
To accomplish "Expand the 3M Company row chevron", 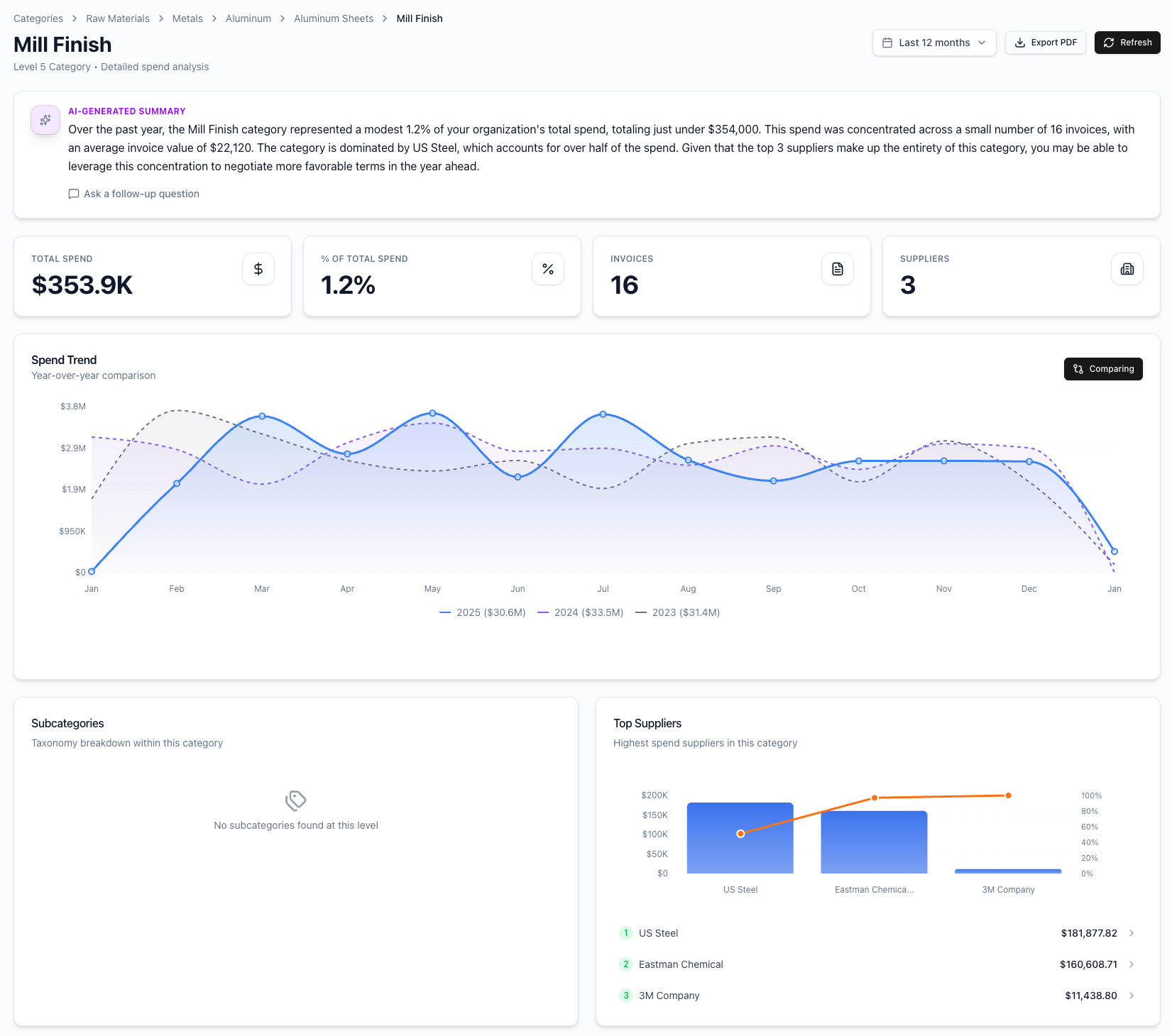I will pos(1132,996).
